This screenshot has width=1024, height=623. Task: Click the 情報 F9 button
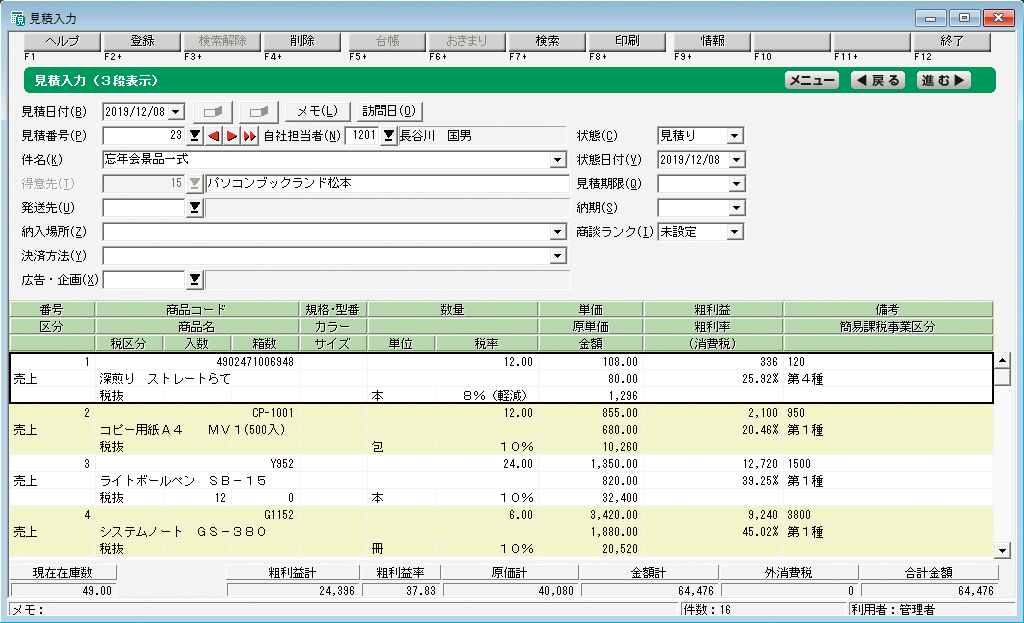click(x=712, y=41)
